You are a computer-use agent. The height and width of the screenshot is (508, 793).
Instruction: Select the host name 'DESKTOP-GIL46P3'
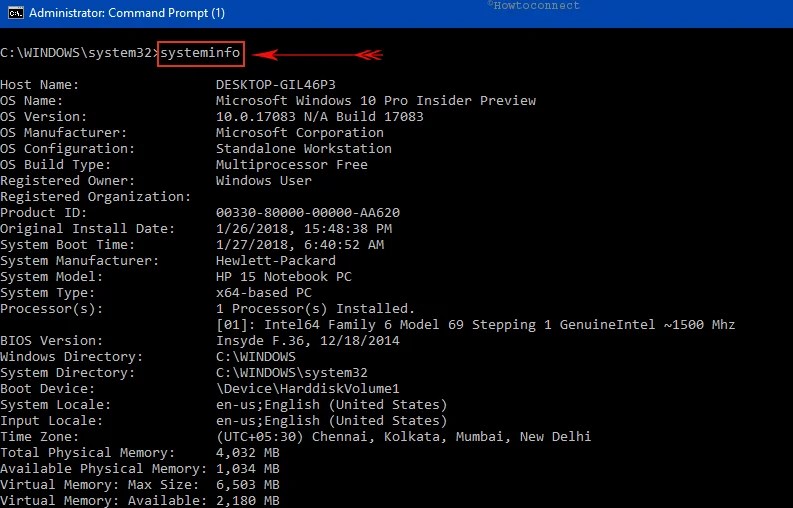pyautogui.click(x=276, y=85)
